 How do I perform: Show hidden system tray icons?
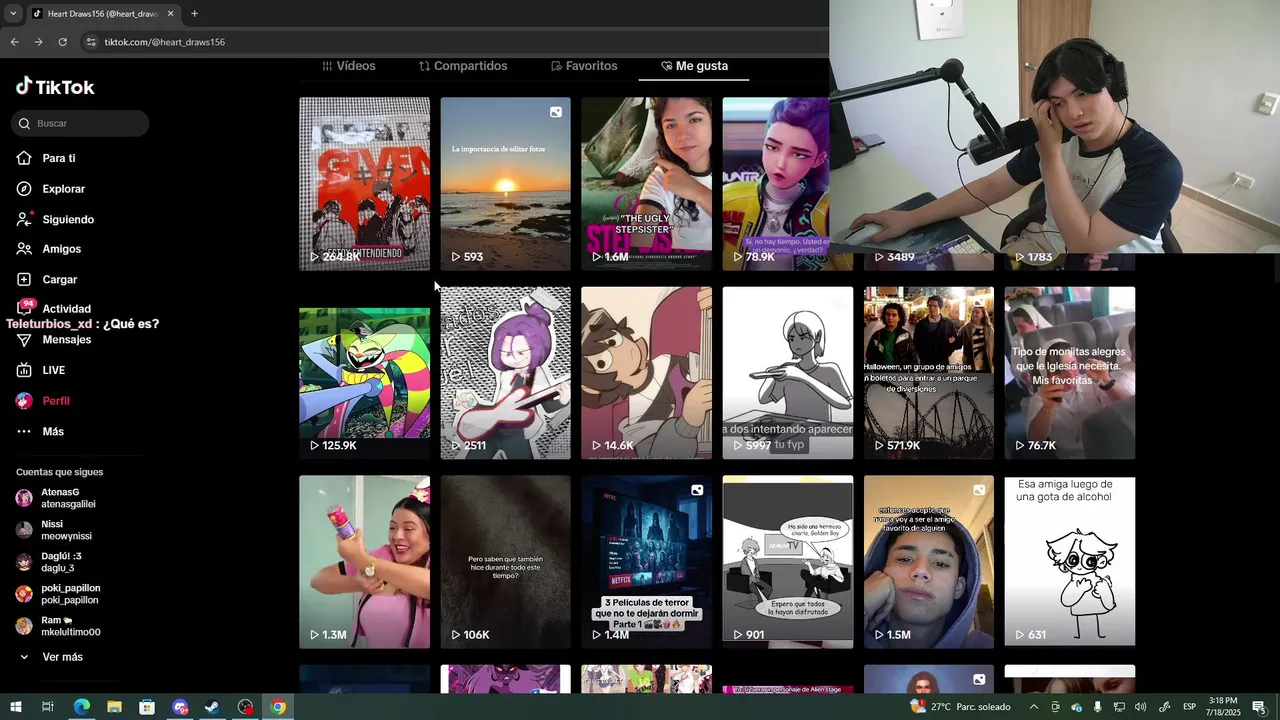pos(1033,707)
